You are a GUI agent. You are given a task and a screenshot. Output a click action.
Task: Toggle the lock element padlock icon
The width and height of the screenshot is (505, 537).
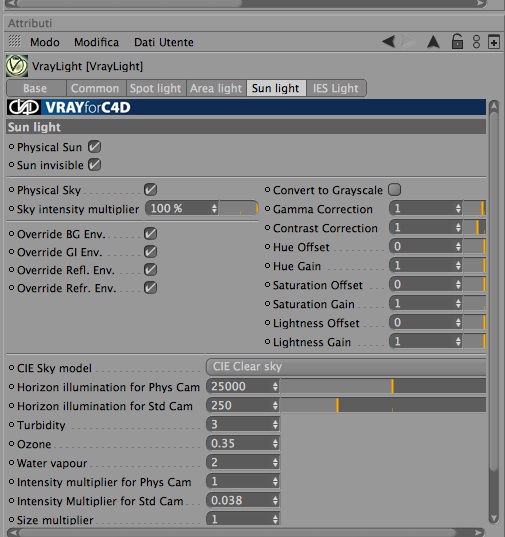point(457,42)
